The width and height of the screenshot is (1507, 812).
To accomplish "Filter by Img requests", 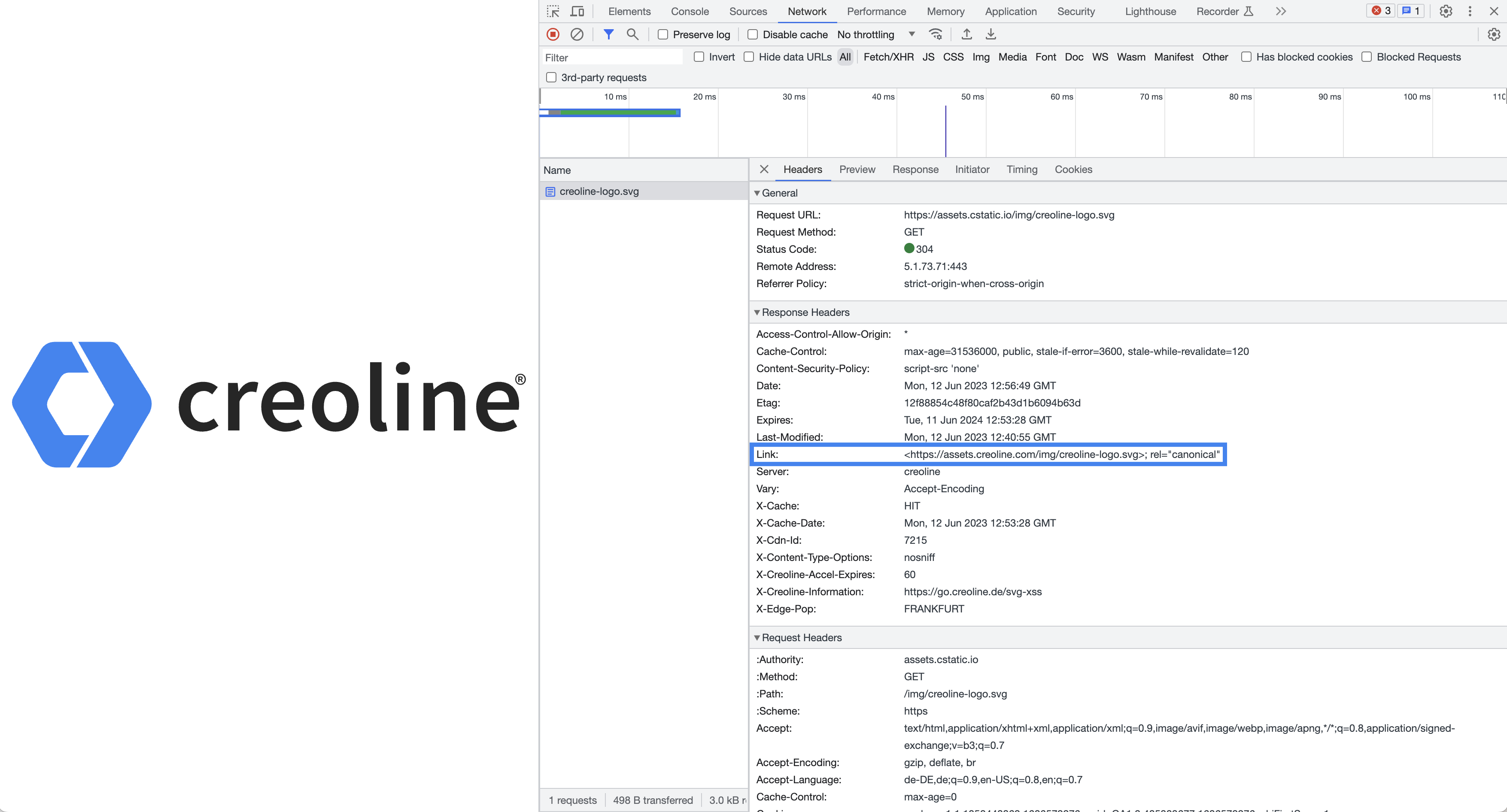I will (x=981, y=57).
